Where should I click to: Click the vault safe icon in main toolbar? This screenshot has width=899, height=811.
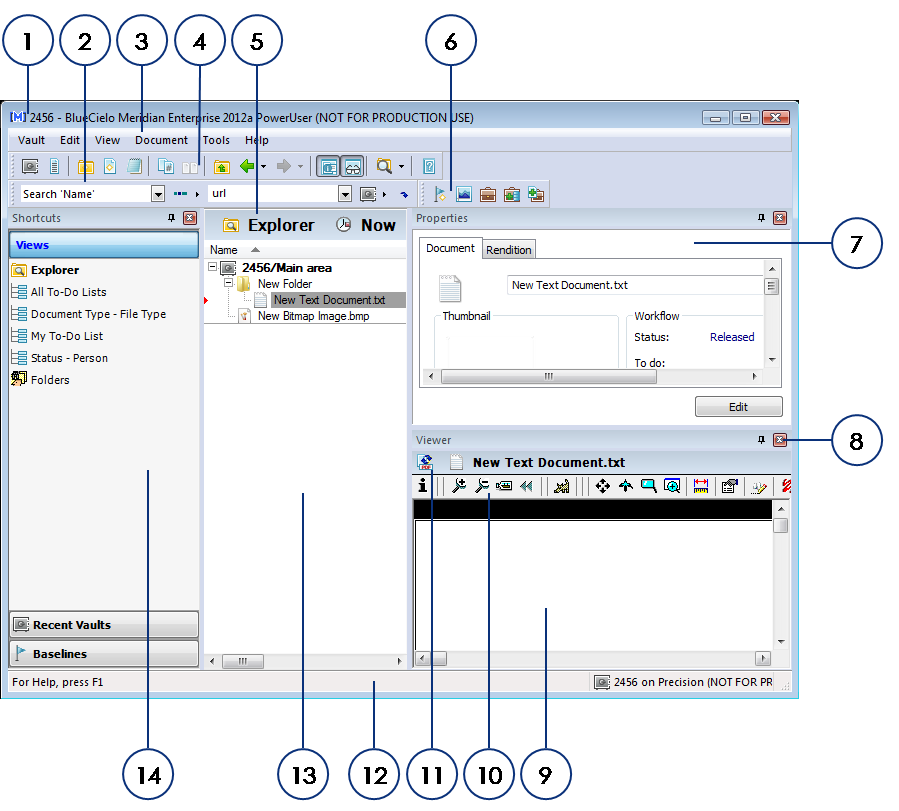(30, 167)
